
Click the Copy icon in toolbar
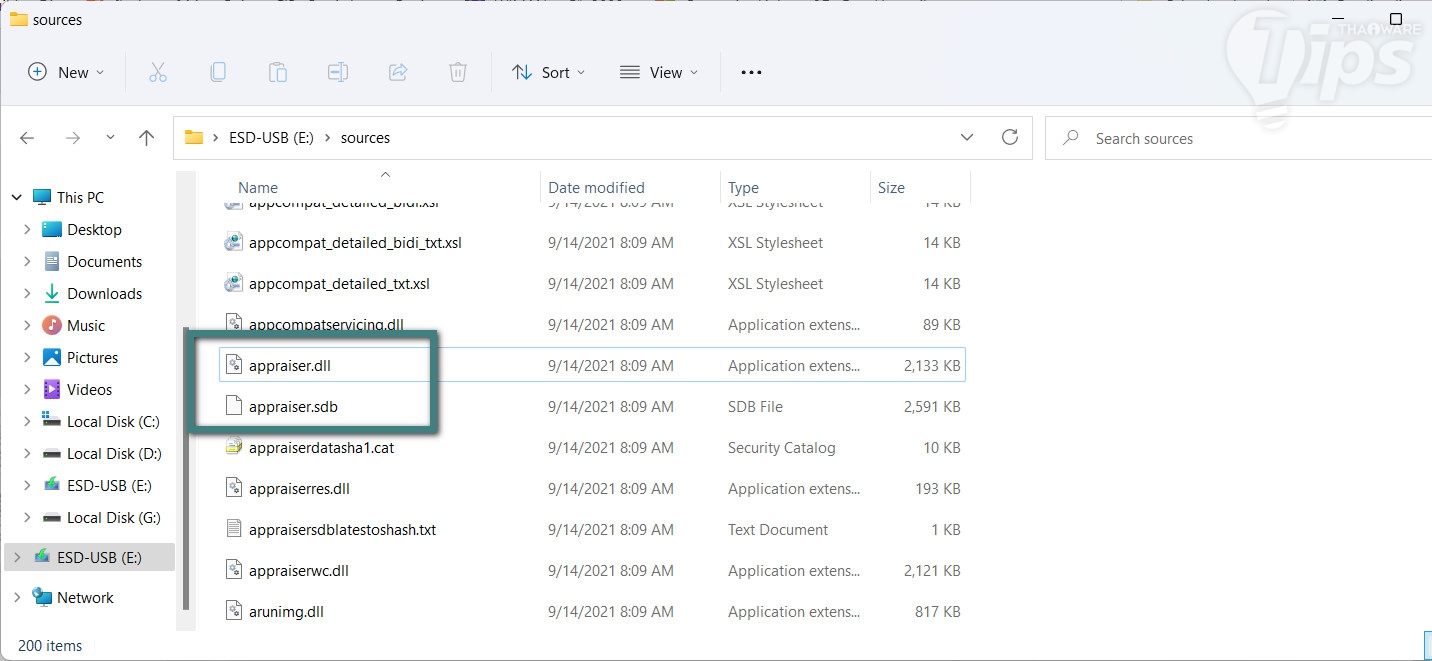tap(218, 72)
